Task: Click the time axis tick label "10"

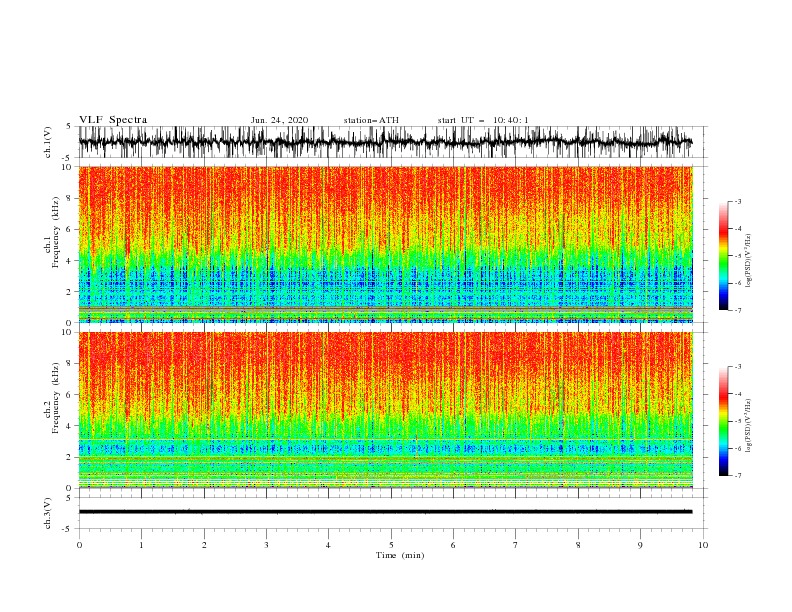Action: 703,545
